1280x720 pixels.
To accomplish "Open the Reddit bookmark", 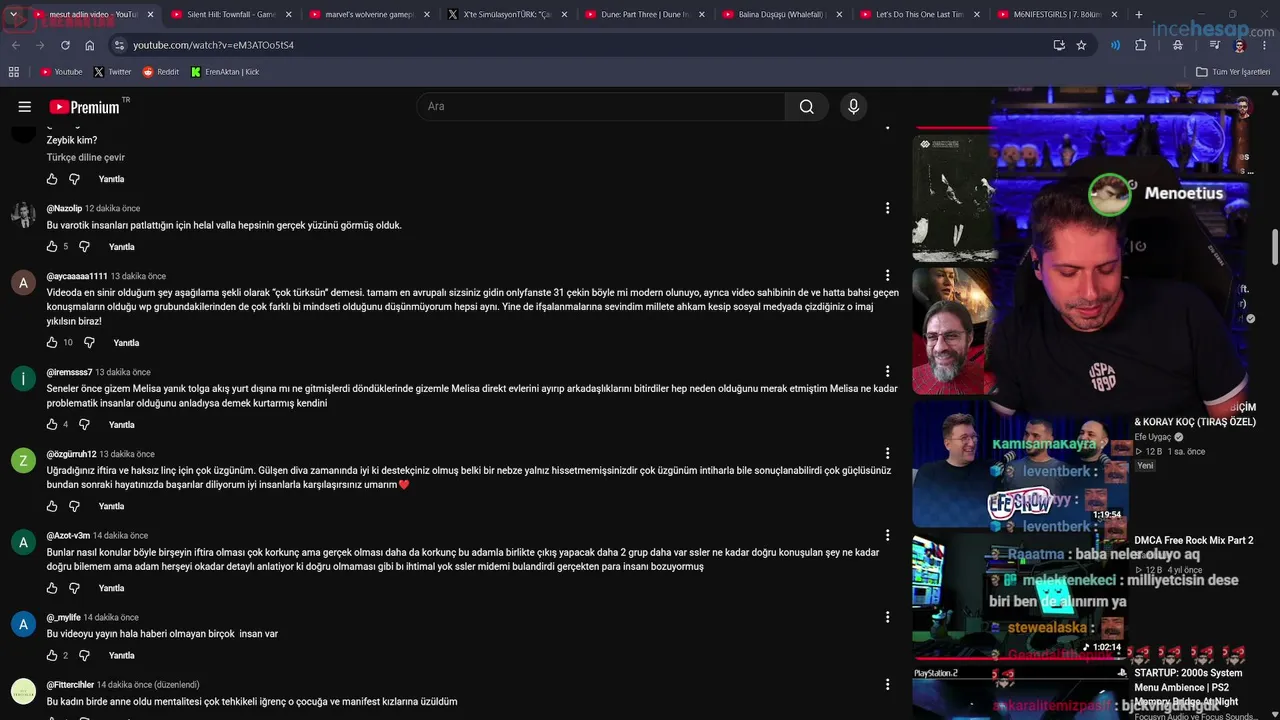I will [x=160, y=72].
